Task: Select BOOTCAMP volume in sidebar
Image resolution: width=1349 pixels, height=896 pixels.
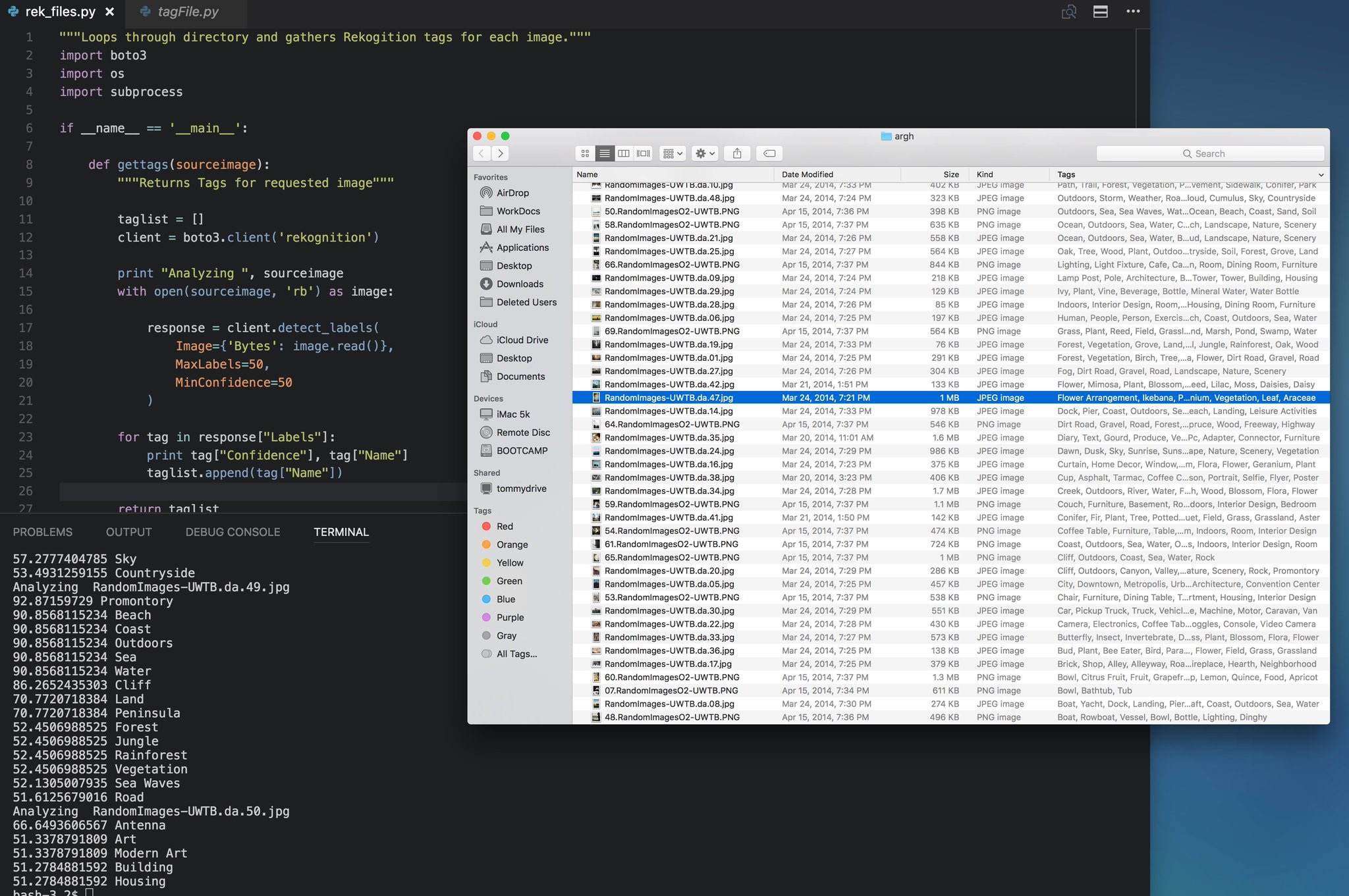Action: pos(522,451)
